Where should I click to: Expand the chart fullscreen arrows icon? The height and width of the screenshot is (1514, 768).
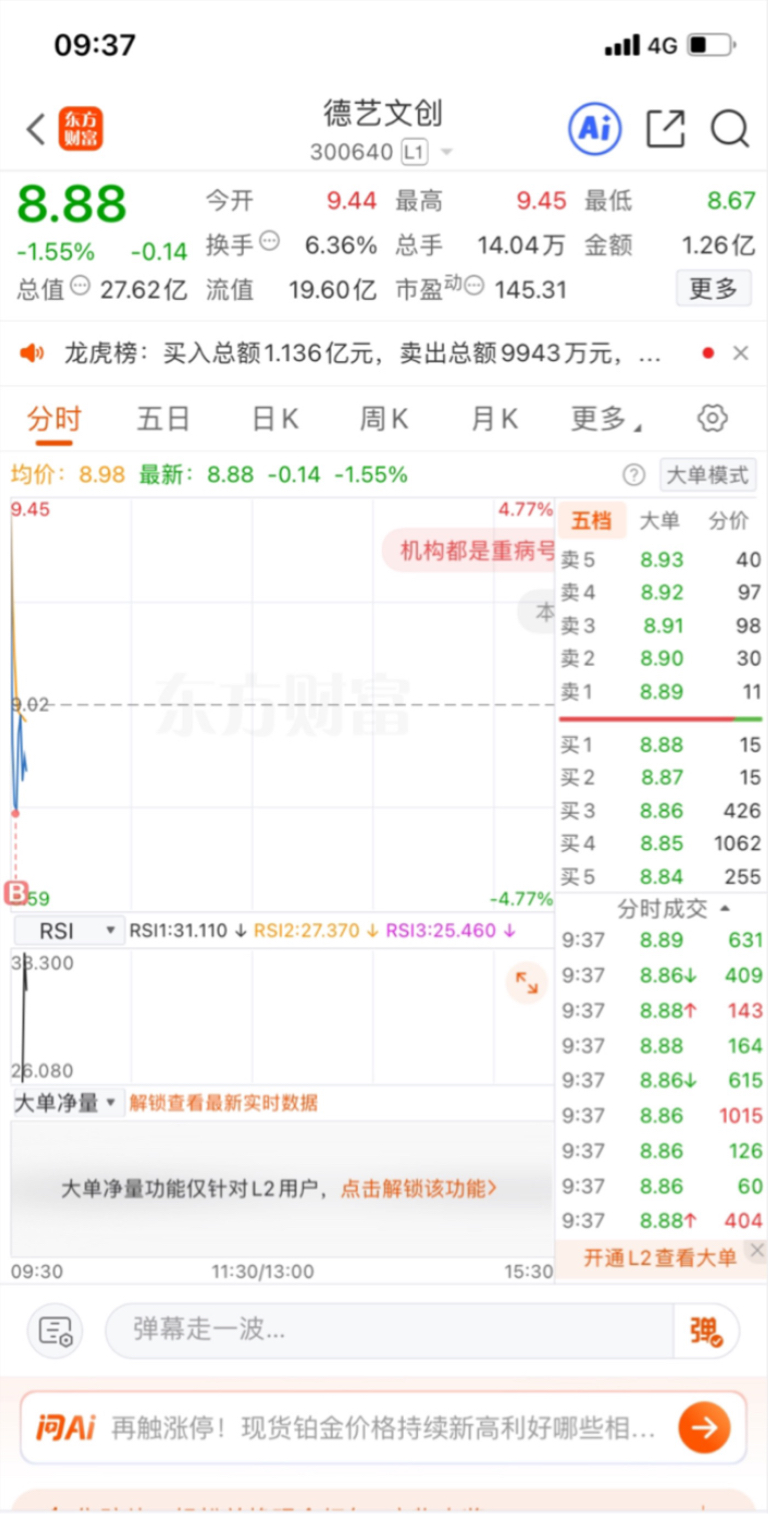[x=526, y=983]
